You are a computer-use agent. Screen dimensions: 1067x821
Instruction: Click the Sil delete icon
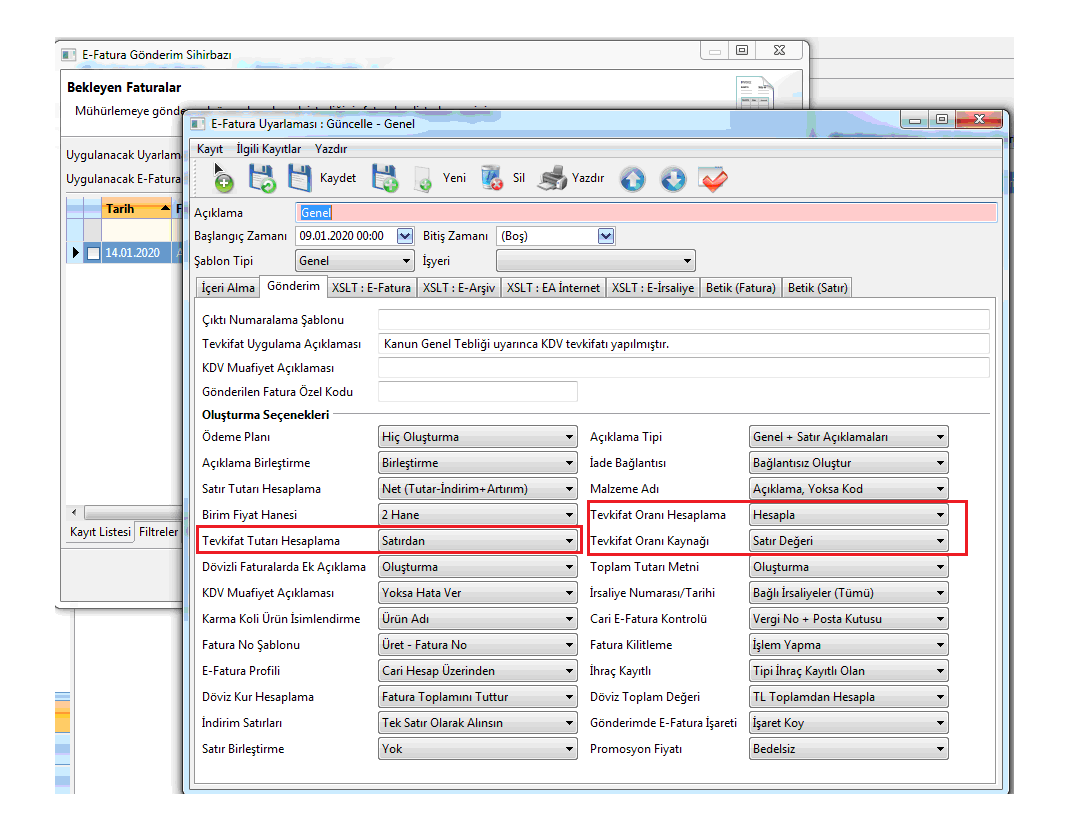pyautogui.click(x=492, y=179)
